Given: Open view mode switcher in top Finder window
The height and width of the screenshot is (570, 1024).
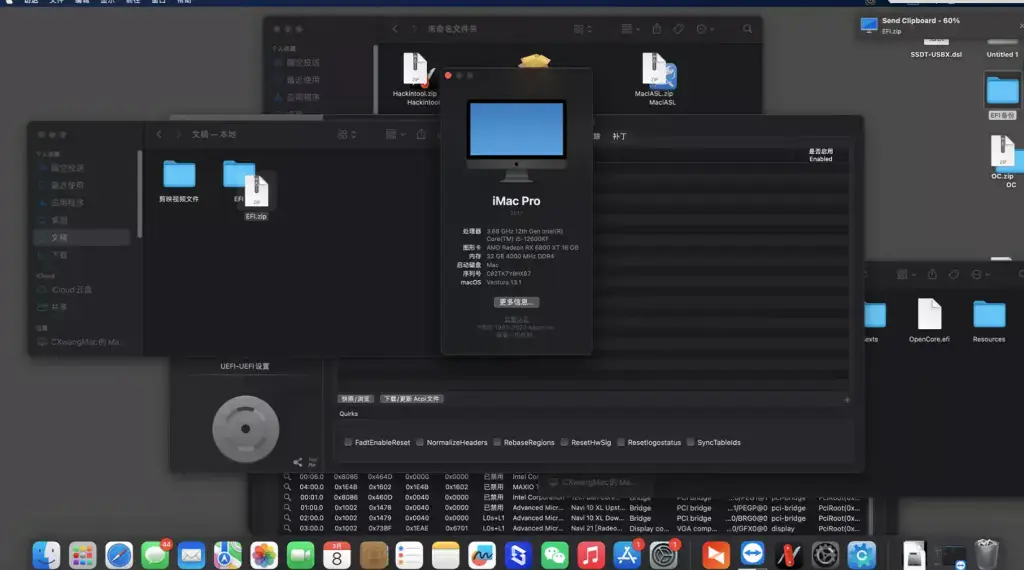Looking at the screenshot, I should pyautogui.click(x=583, y=29).
